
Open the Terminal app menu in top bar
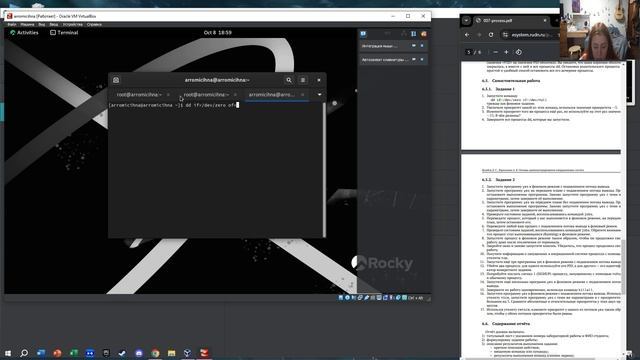[64, 33]
